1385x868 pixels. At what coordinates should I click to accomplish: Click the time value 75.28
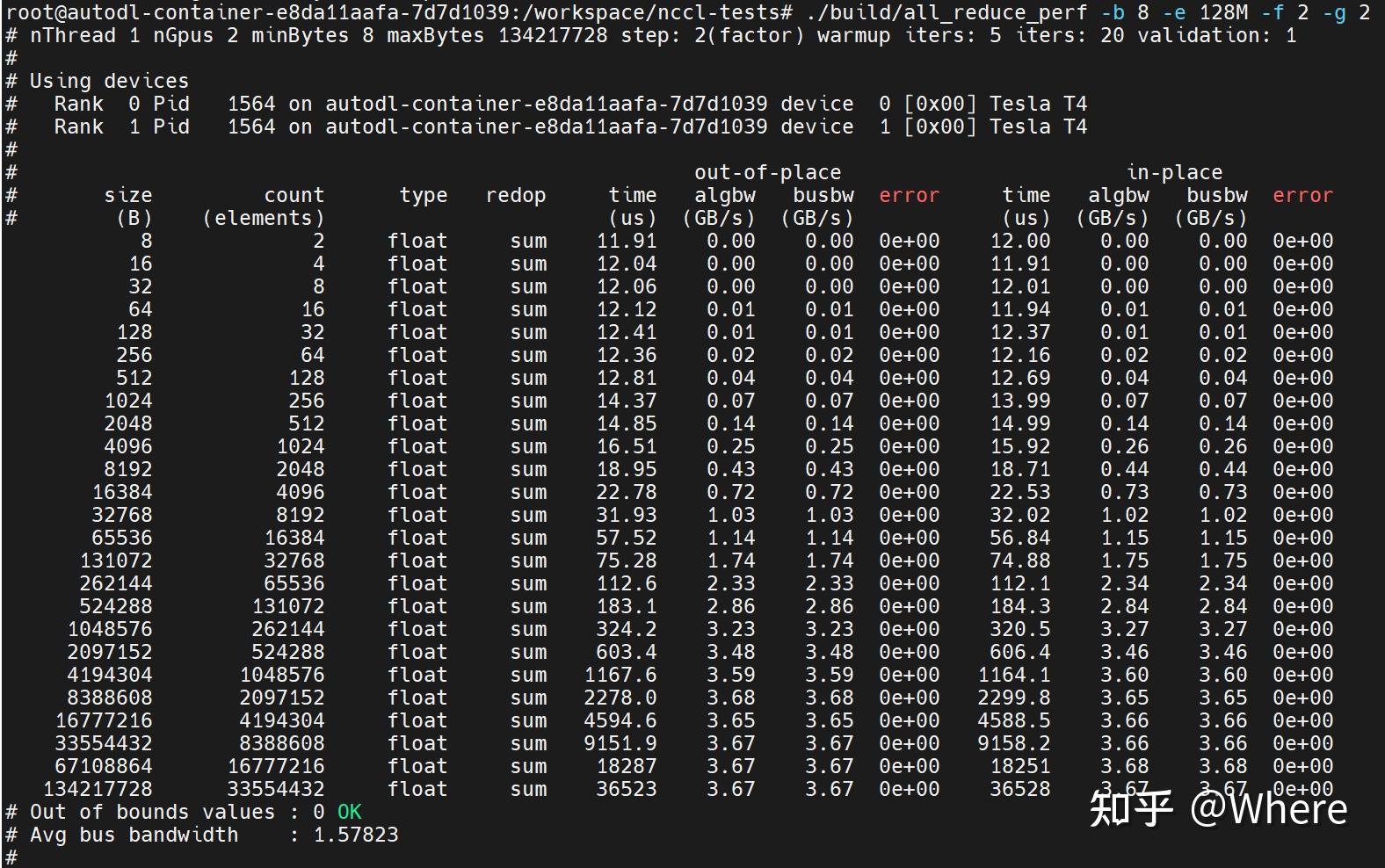627,561
